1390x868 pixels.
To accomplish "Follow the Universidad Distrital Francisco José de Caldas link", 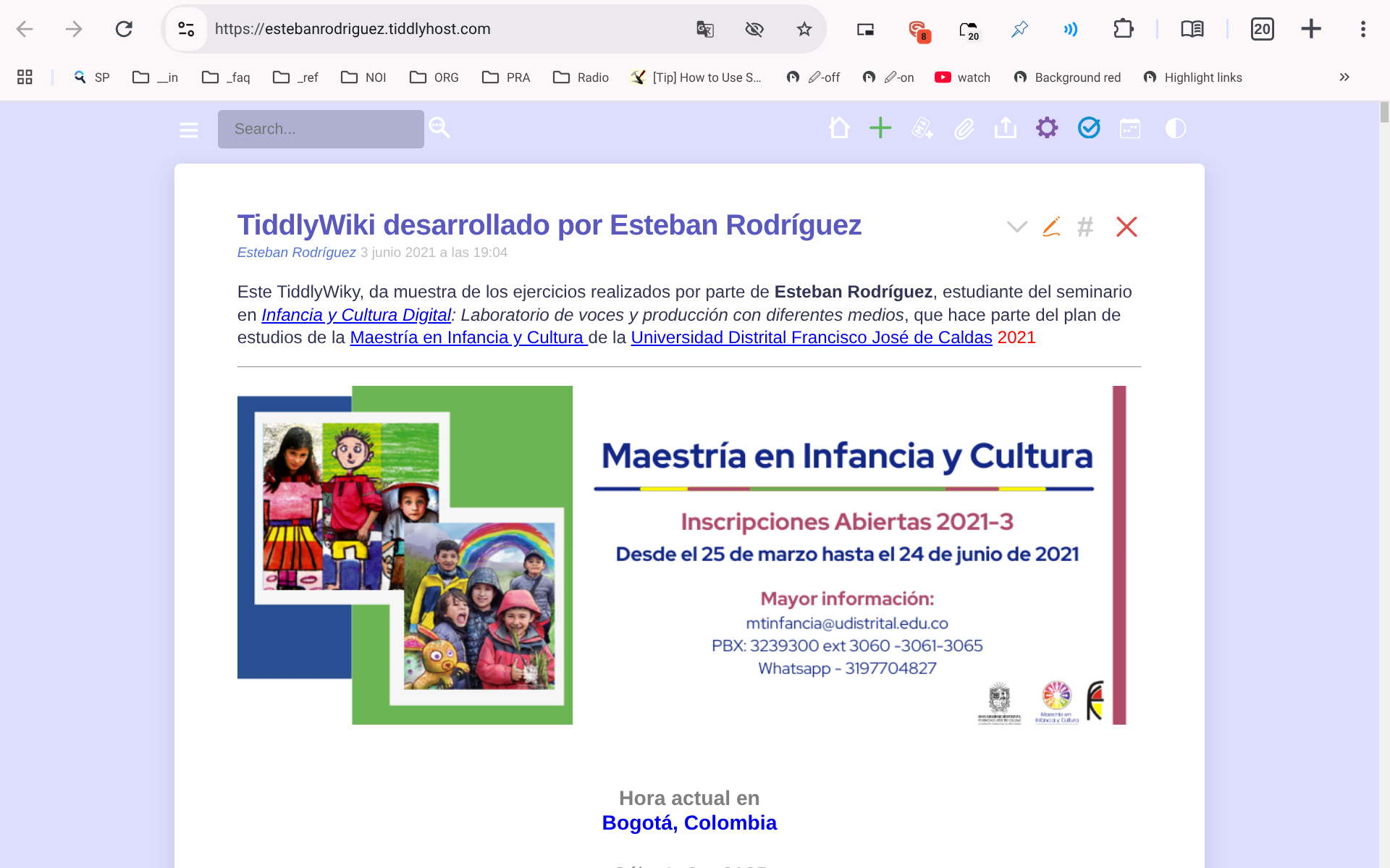I will pyautogui.click(x=811, y=337).
